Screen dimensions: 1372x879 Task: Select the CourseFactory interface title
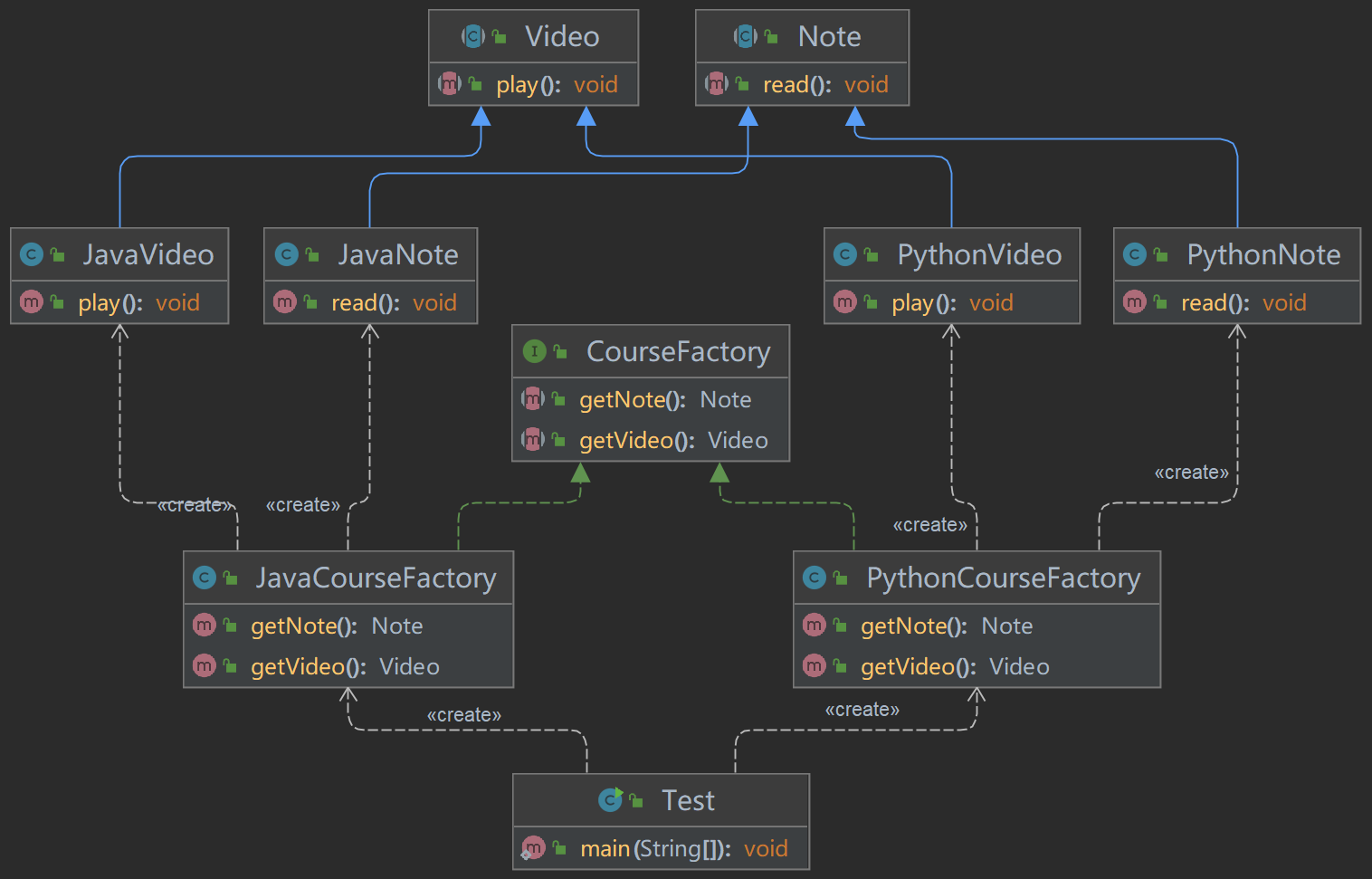(x=679, y=351)
